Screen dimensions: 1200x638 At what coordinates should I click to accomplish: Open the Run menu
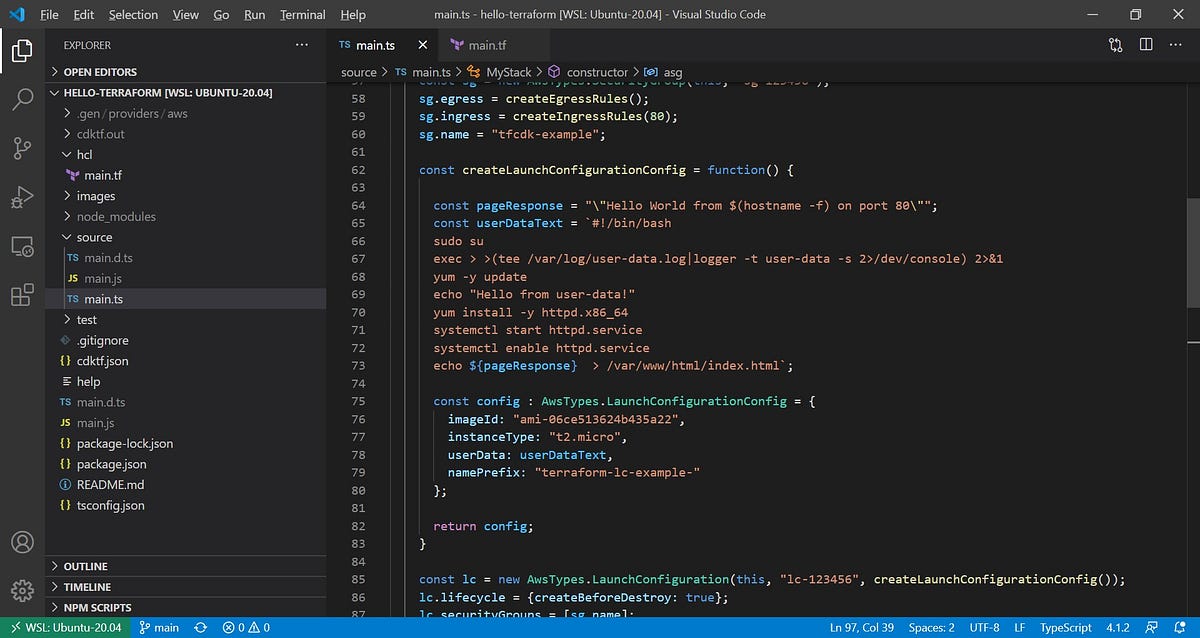click(x=255, y=15)
